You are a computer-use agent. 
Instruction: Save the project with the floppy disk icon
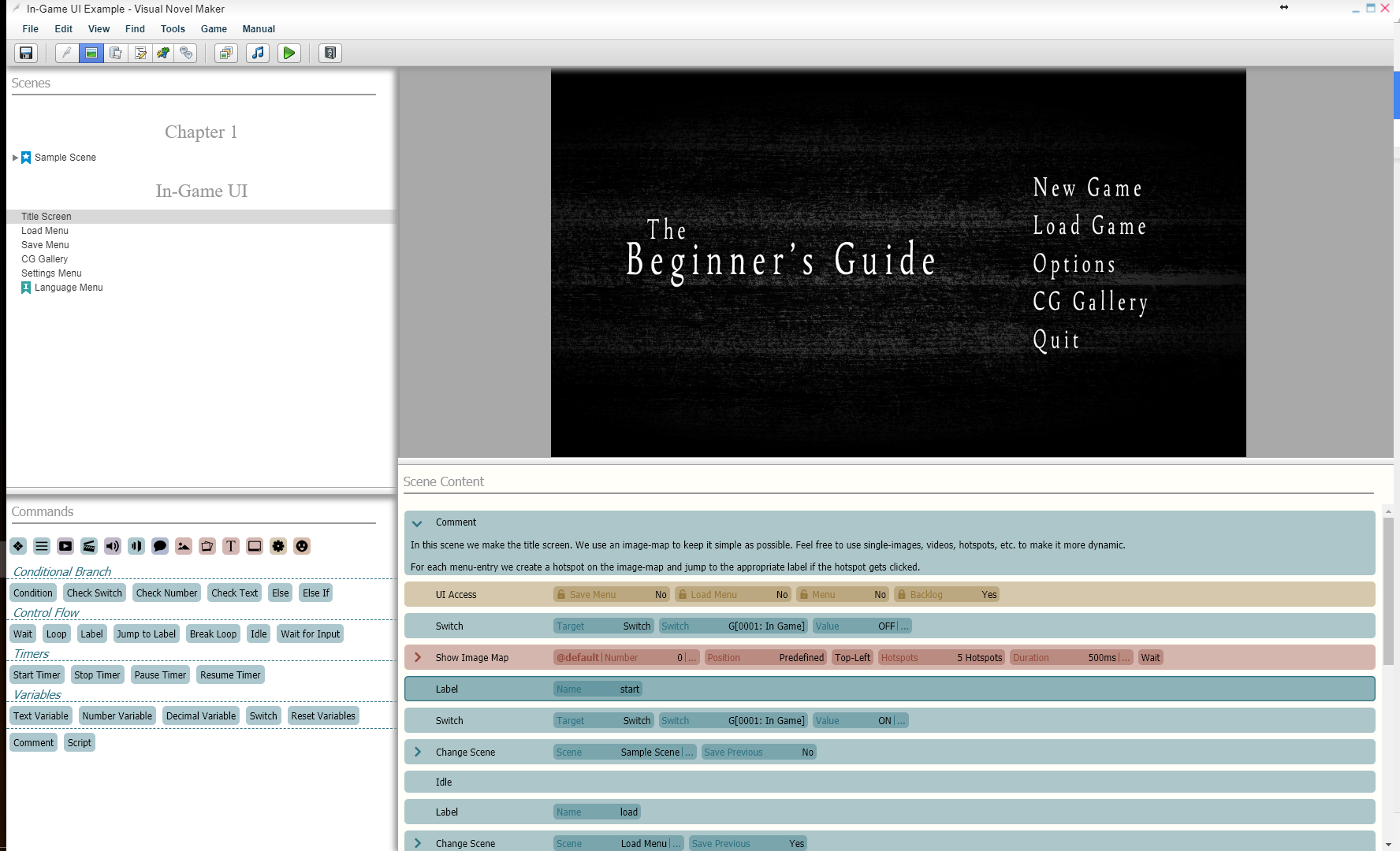tap(26, 53)
